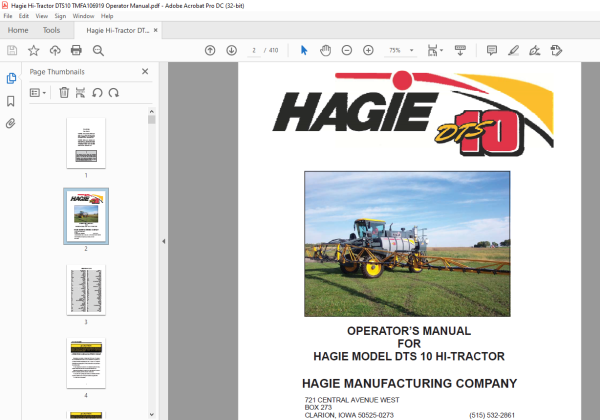Click the page number input field

point(254,50)
